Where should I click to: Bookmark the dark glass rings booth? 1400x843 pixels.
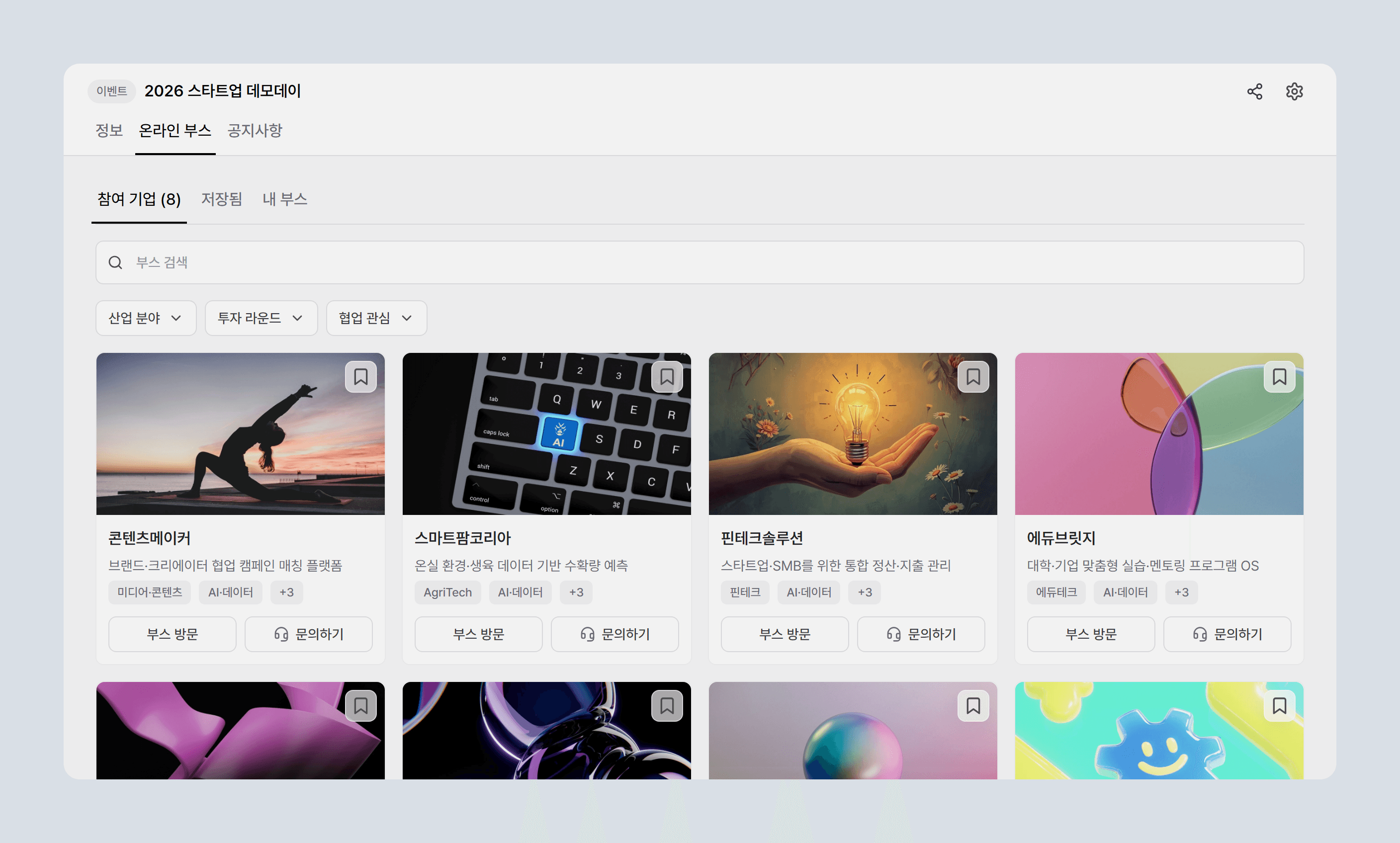(667, 705)
